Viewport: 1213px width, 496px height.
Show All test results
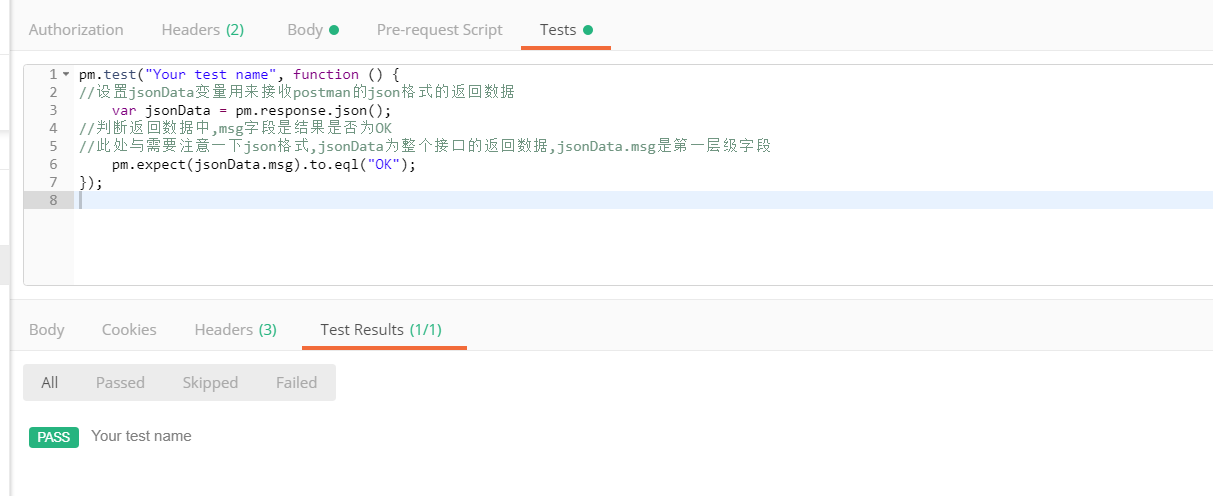(50, 383)
